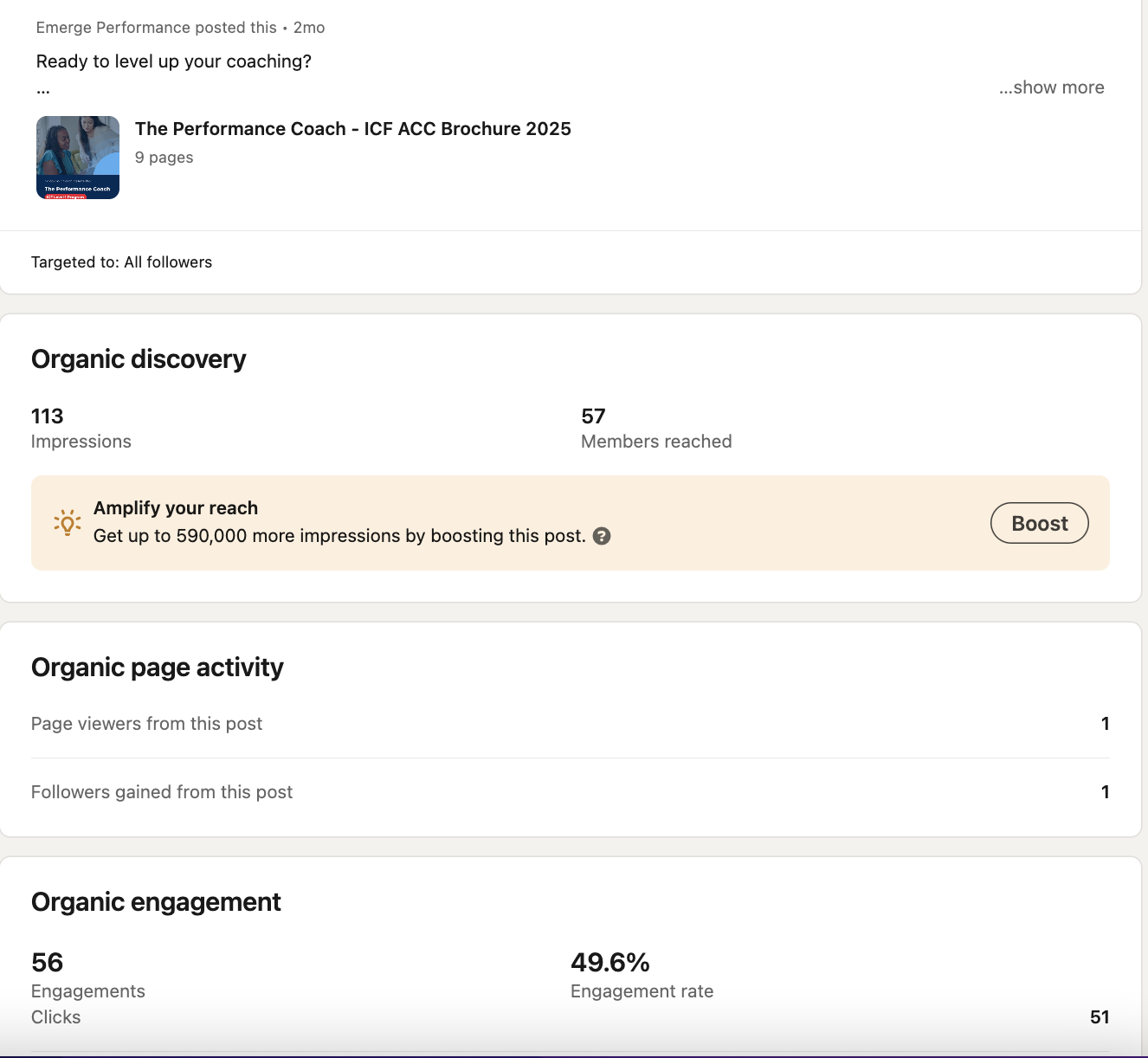Click the 113 Impressions metric

(x=81, y=428)
